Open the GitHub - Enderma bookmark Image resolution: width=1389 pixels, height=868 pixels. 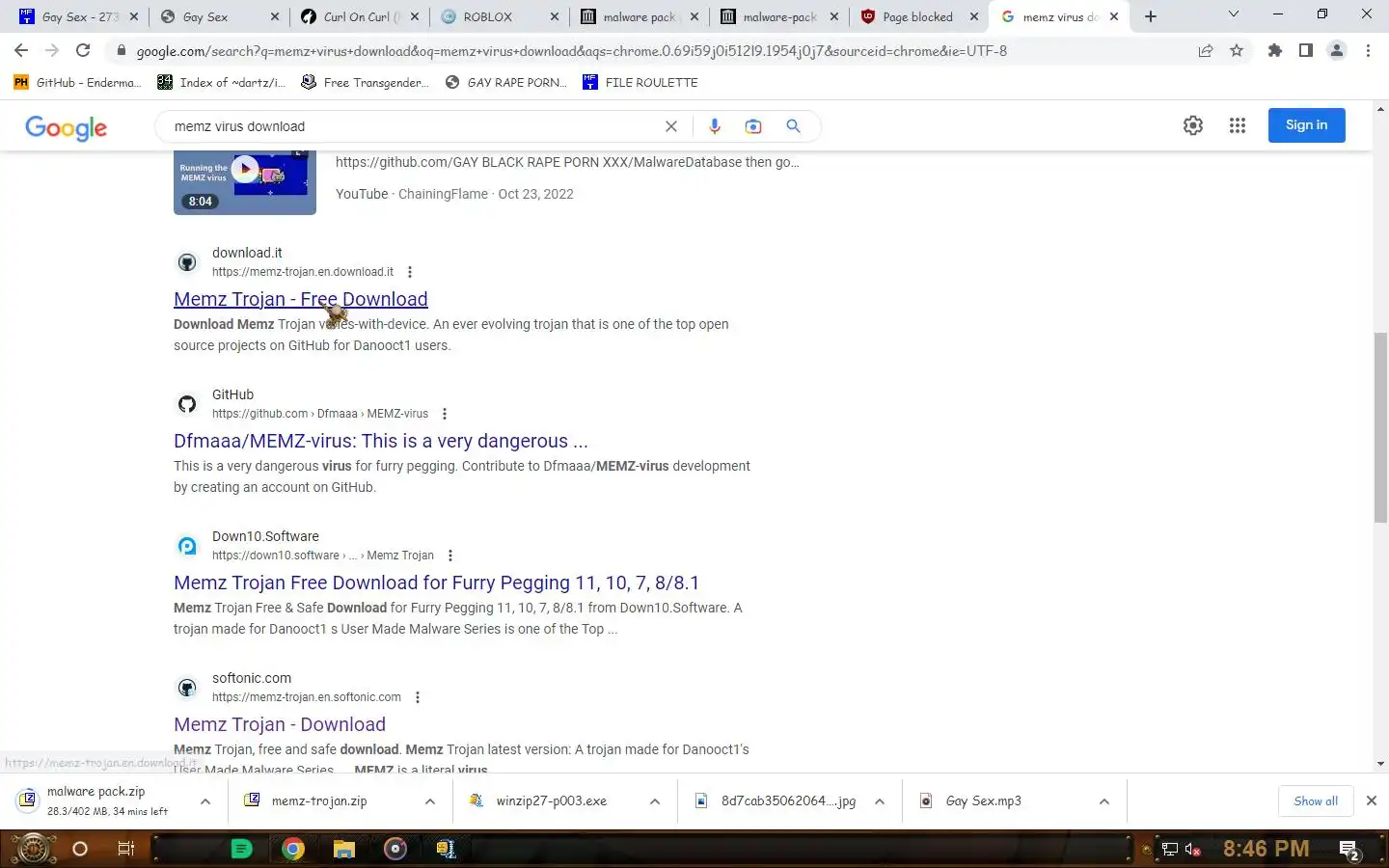tap(77, 83)
